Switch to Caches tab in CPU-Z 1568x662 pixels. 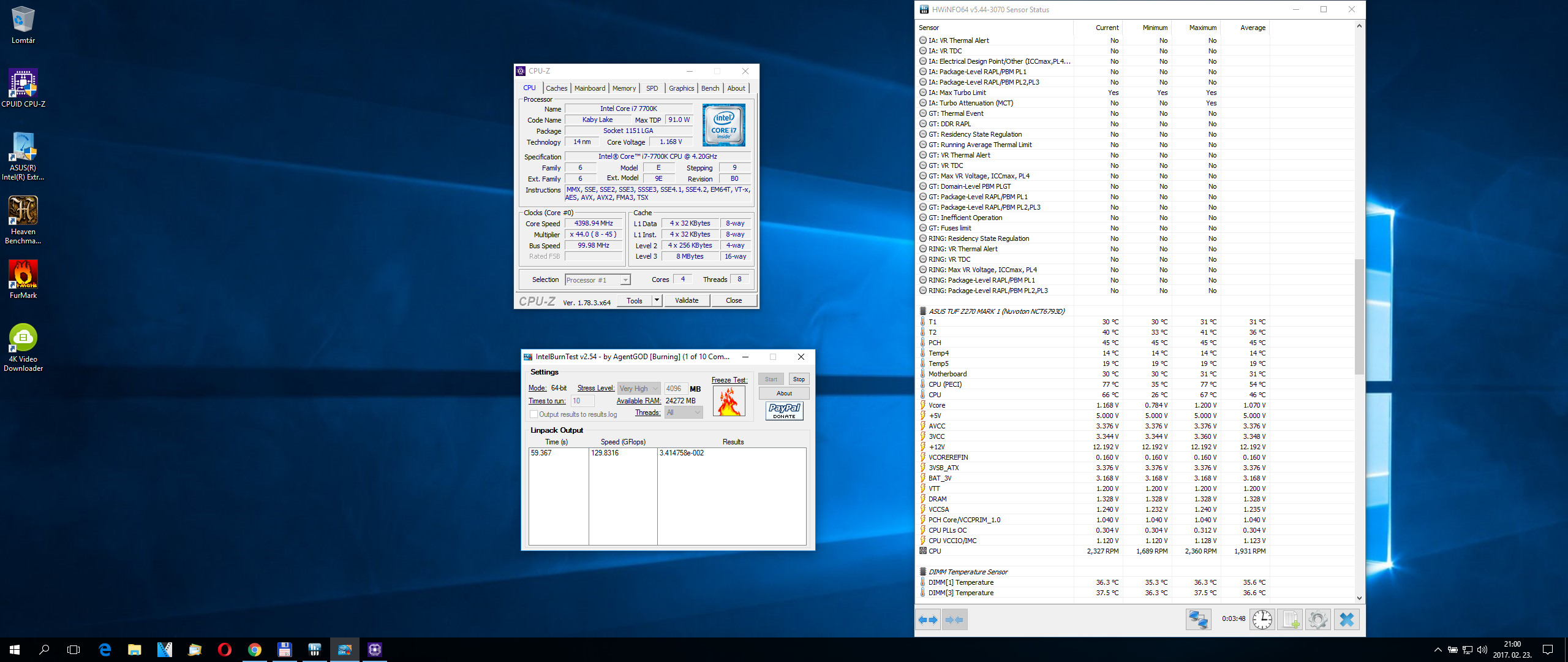556,88
